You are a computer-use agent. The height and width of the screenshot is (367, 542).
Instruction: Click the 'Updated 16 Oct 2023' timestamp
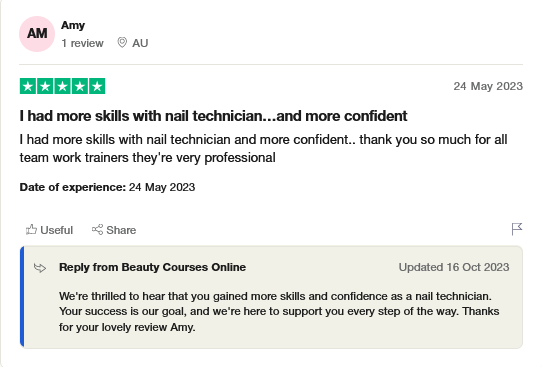(454, 267)
